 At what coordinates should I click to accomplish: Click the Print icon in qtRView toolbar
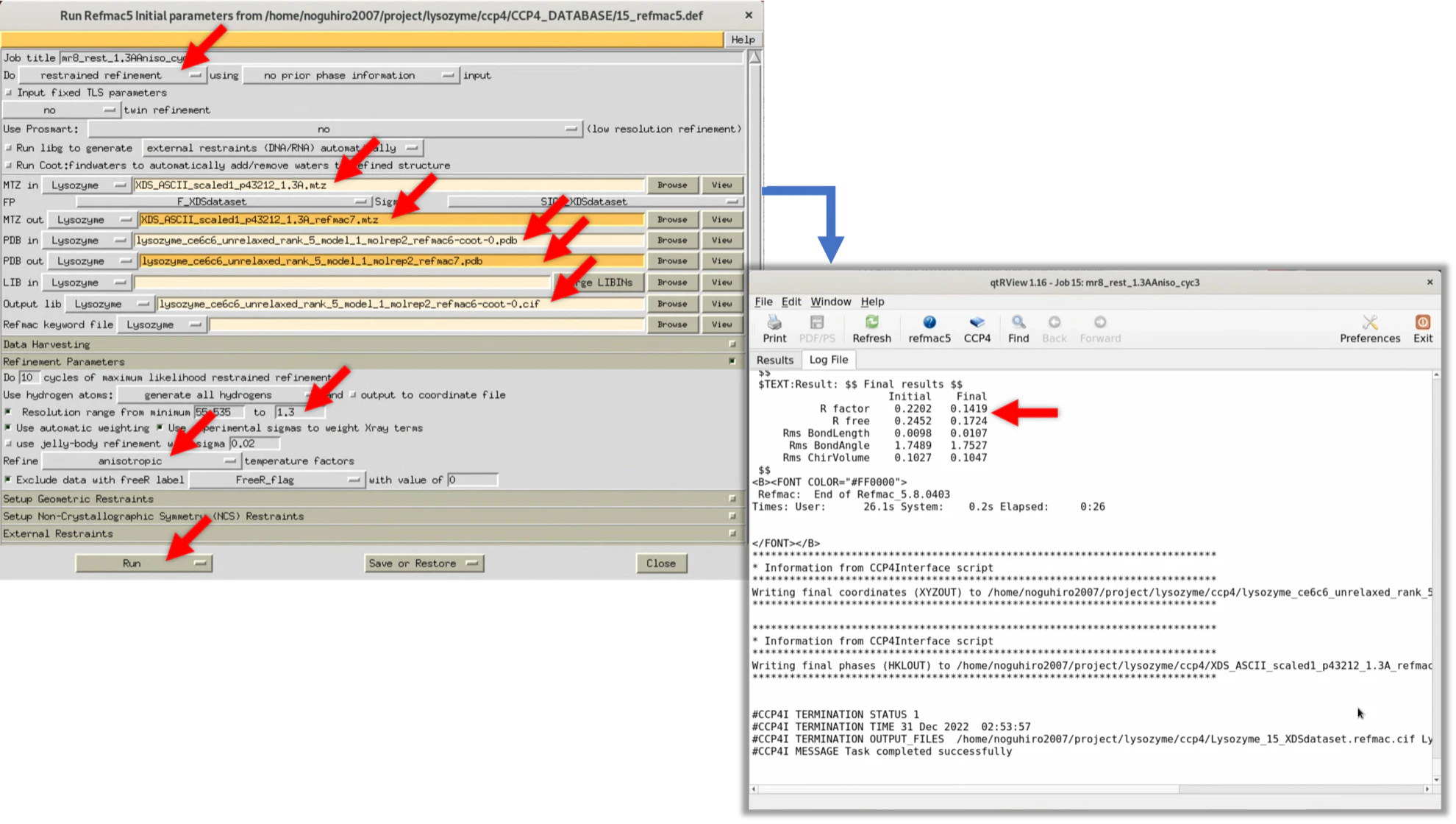pyautogui.click(x=774, y=322)
